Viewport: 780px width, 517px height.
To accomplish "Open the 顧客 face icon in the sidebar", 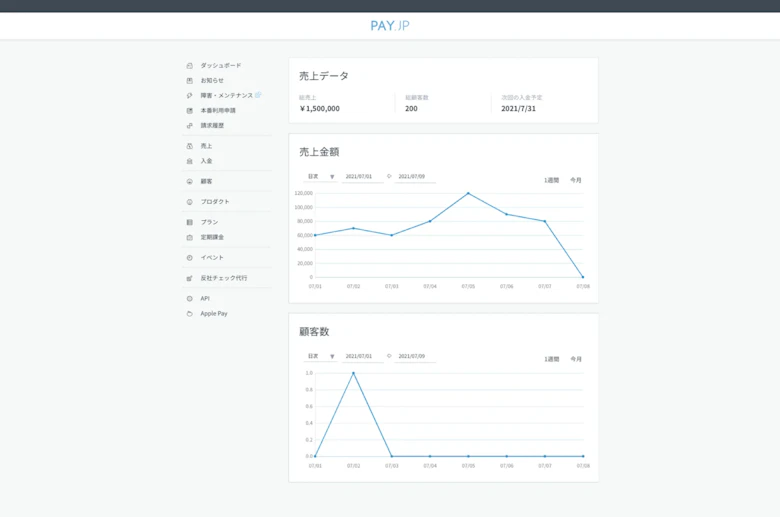I will click(x=190, y=182).
